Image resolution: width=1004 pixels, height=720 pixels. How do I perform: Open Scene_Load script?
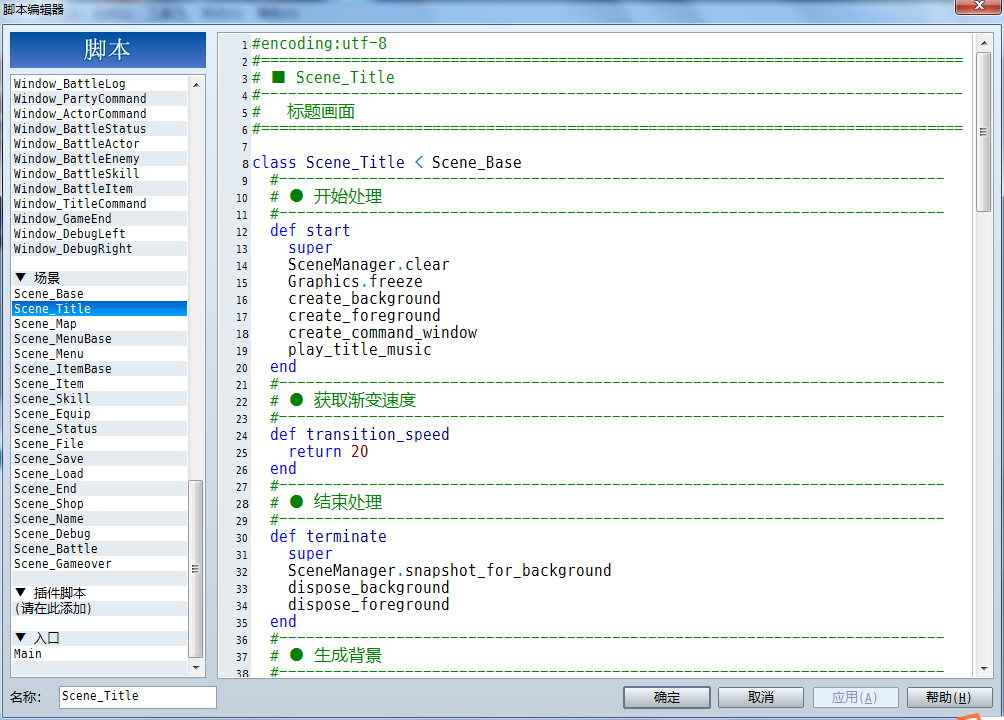point(100,474)
